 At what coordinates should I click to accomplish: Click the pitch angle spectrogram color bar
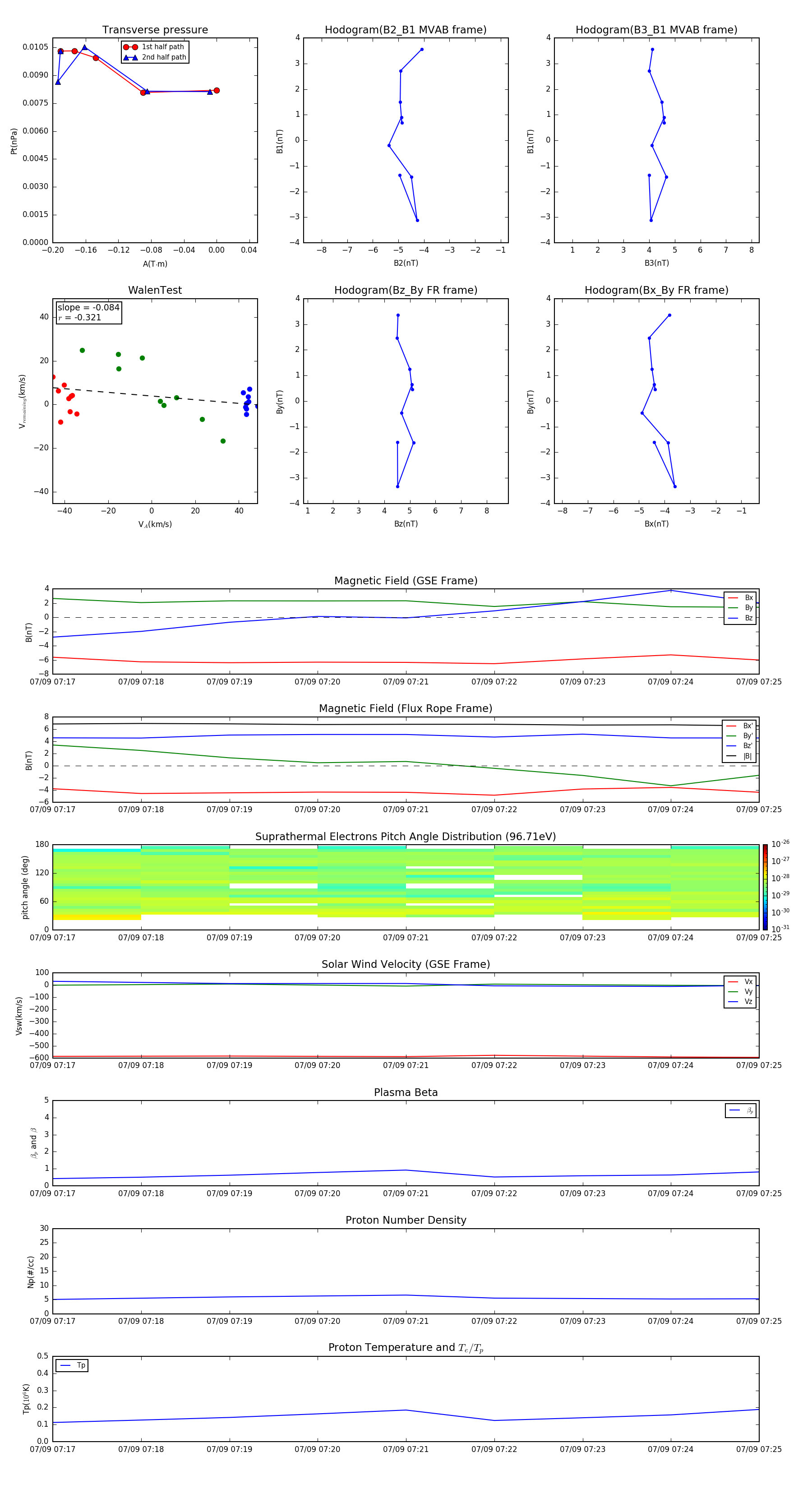765,887
